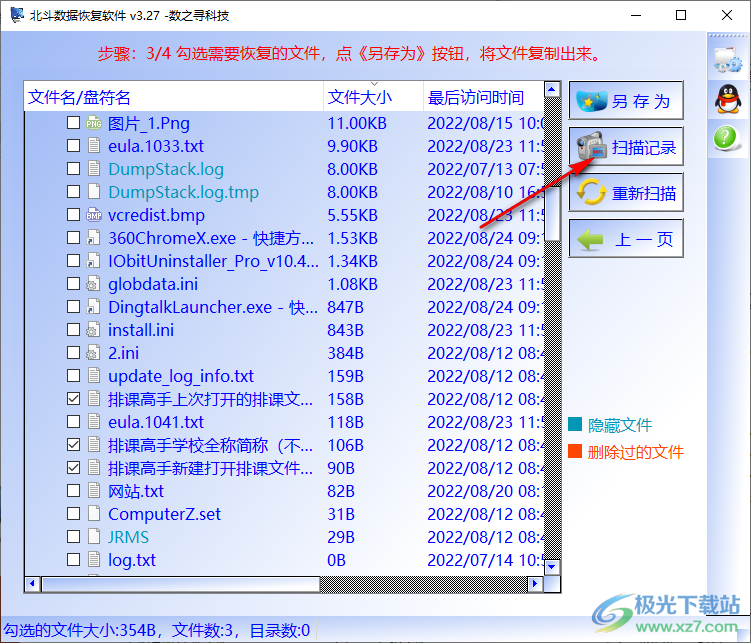751x643 pixels.
Task: Click horizontal scrollbar right arrow
Action: click(535, 584)
